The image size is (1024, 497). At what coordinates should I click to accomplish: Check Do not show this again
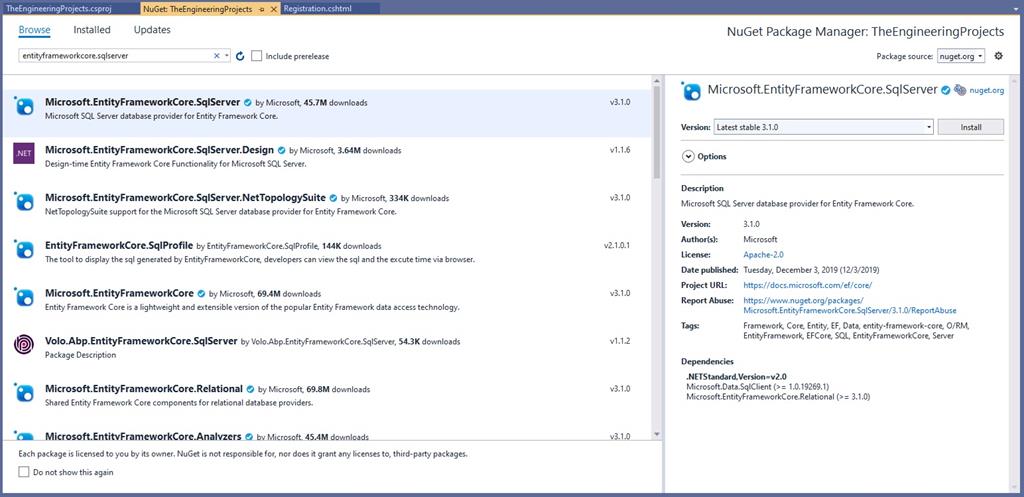pyautogui.click(x=24, y=472)
